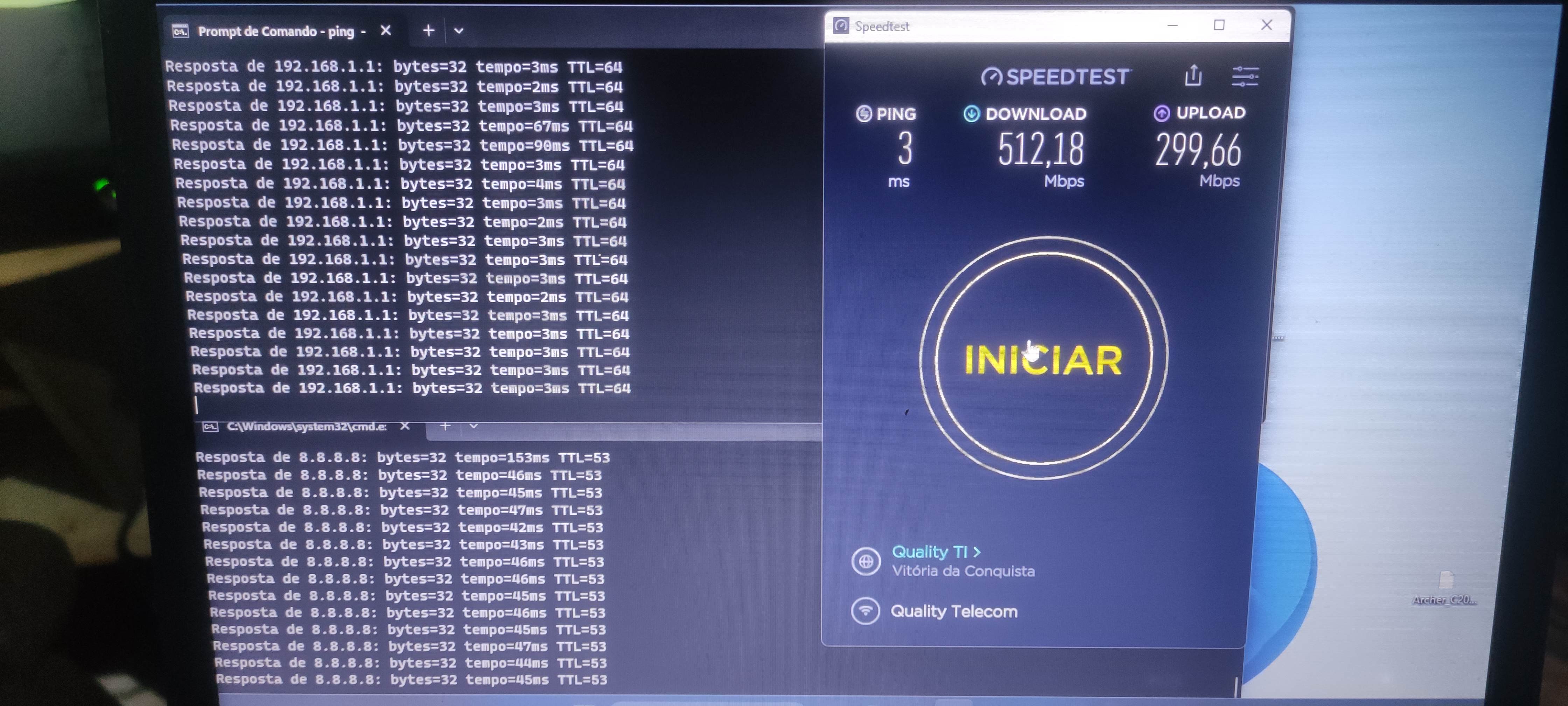Image resolution: width=1568 pixels, height=706 pixels.
Task: Click the UPLOAD arrow icon
Action: [x=1161, y=113]
